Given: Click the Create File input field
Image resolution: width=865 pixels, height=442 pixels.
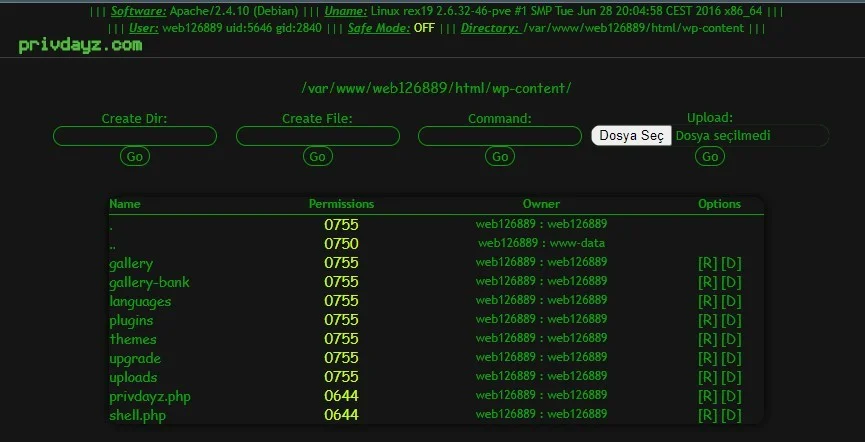Looking at the screenshot, I should (x=317, y=136).
